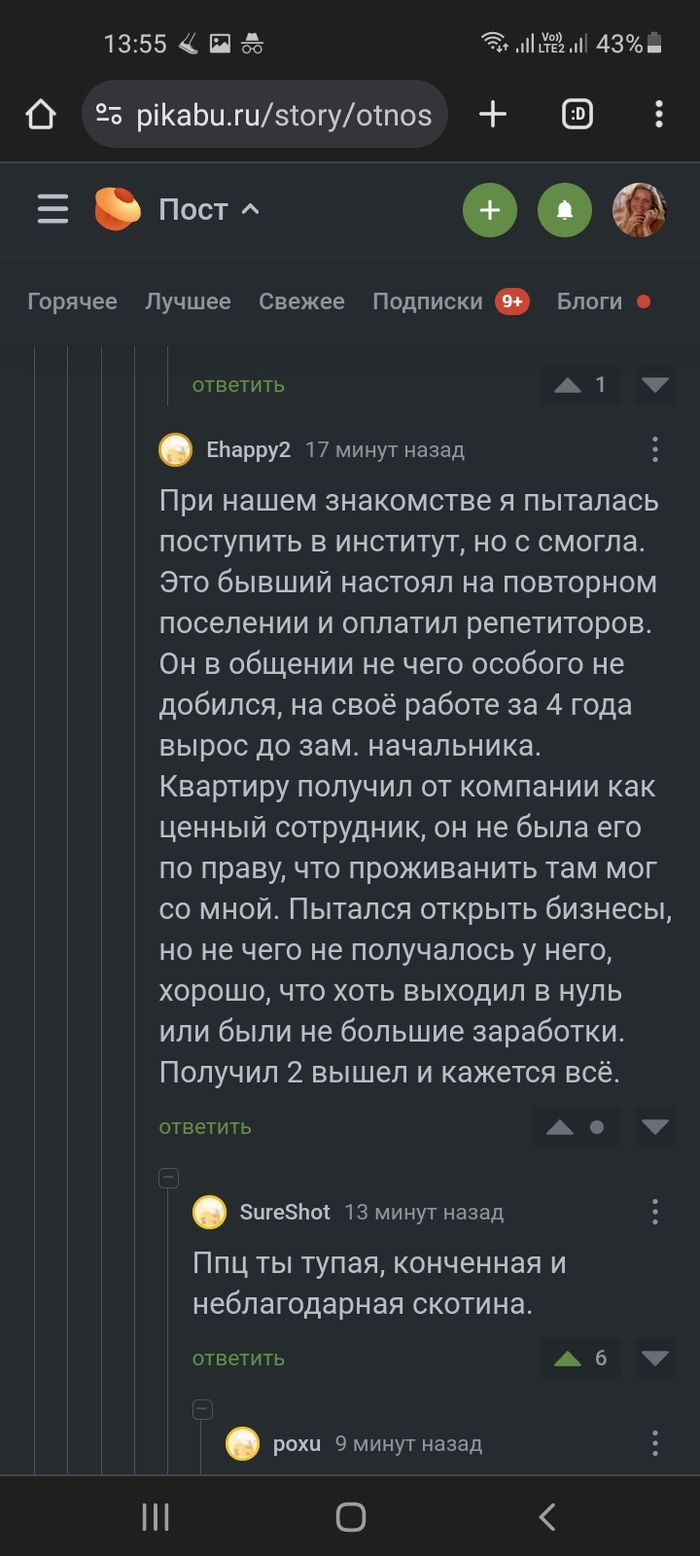Collapse the SureShot comment thread

[169, 1178]
